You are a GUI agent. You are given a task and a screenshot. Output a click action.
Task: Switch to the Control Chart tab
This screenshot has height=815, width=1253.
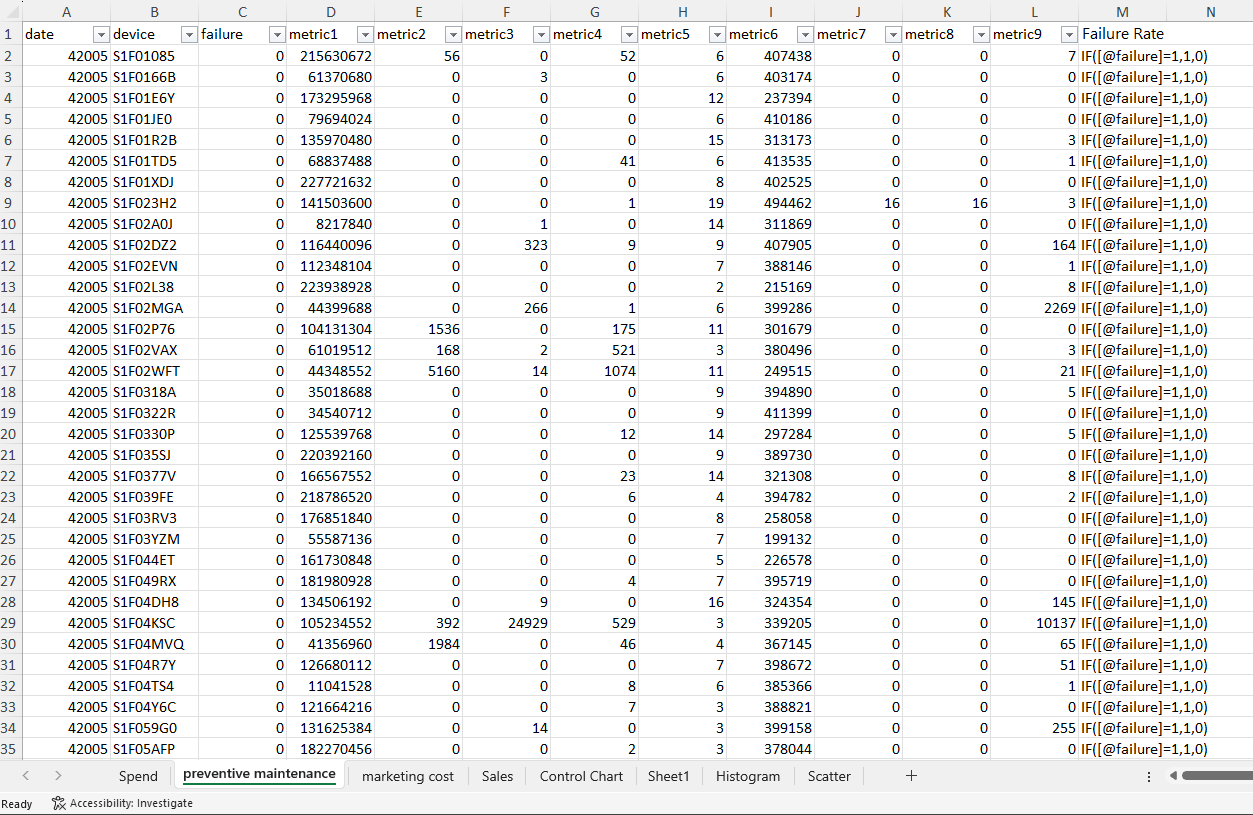tap(580, 775)
